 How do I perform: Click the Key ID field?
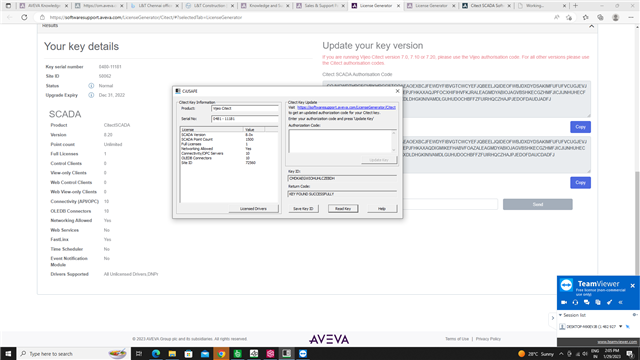(342, 178)
